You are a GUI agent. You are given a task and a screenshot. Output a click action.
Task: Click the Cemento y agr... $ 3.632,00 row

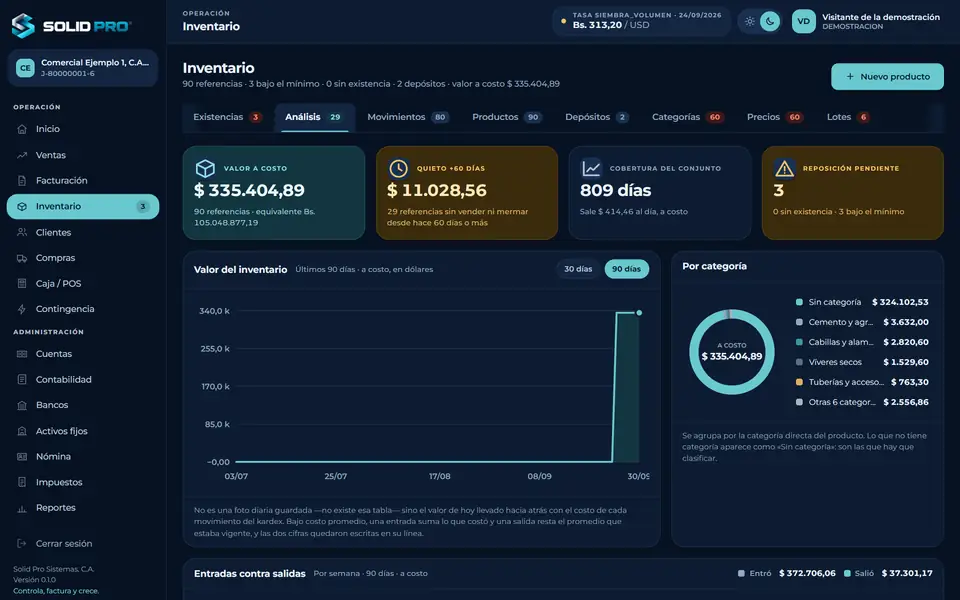pos(862,322)
